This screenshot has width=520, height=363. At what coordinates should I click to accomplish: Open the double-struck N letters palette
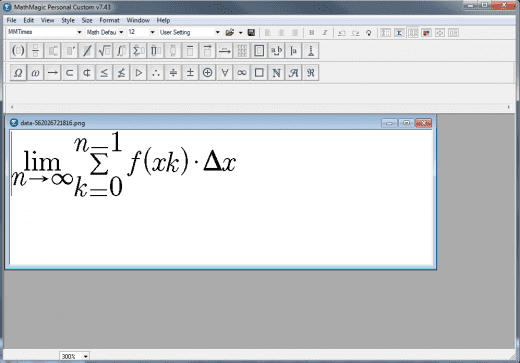276,73
